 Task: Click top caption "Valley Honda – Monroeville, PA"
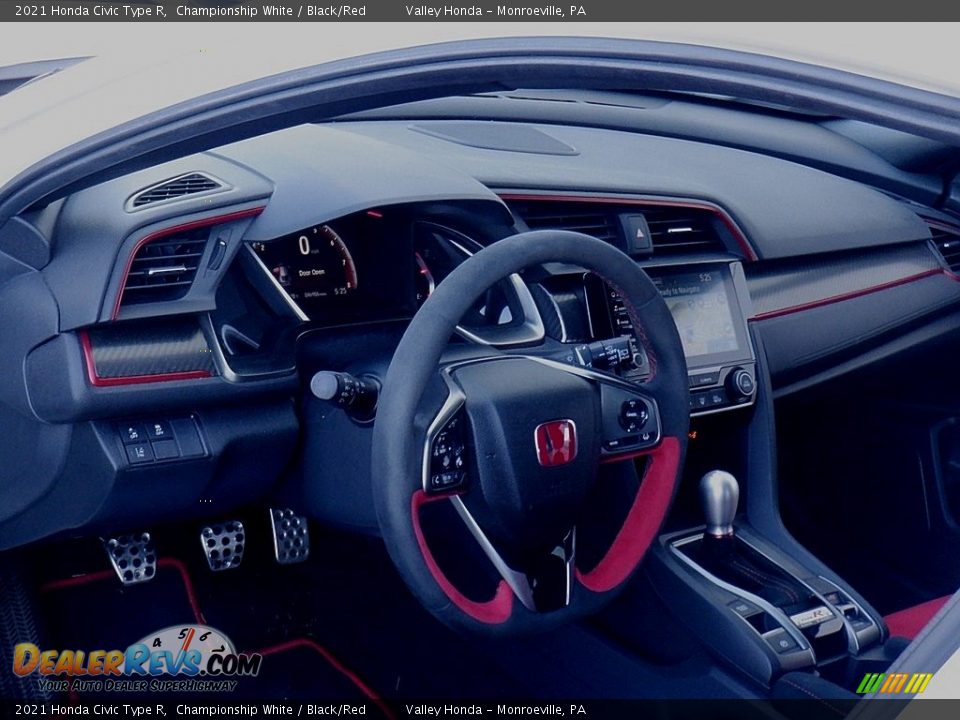click(x=495, y=10)
